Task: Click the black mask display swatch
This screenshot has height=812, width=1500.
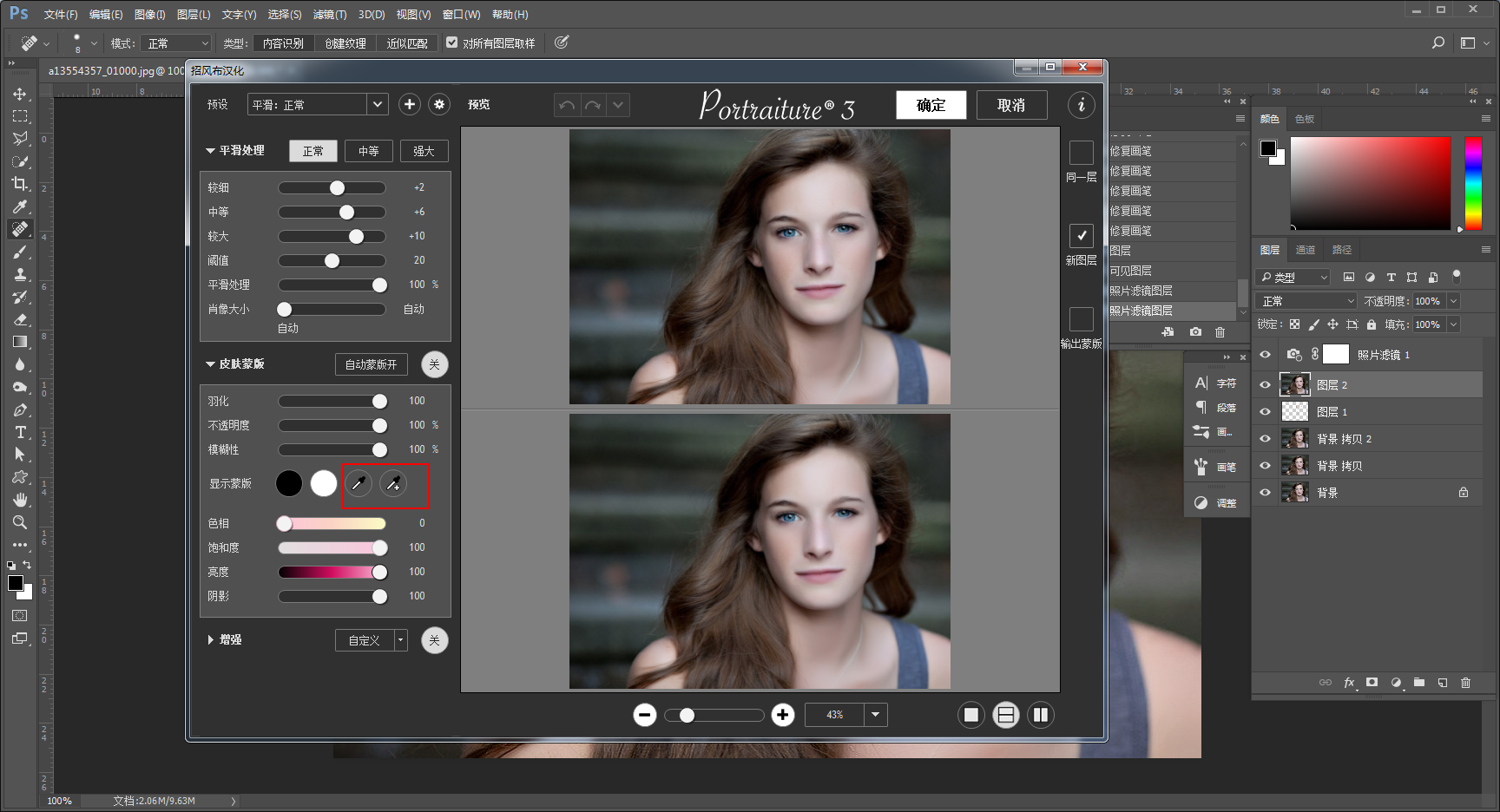Action: (289, 483)
